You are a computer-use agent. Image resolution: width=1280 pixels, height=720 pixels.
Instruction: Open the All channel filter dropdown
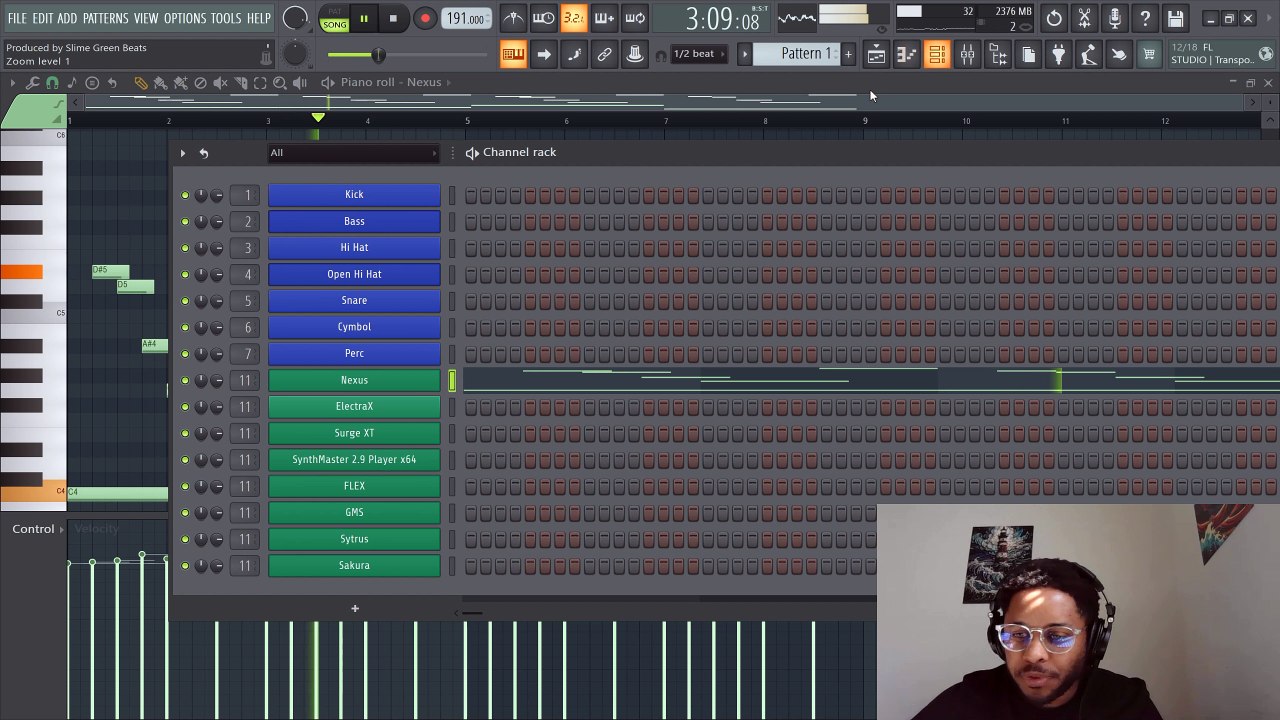(353, 153)
